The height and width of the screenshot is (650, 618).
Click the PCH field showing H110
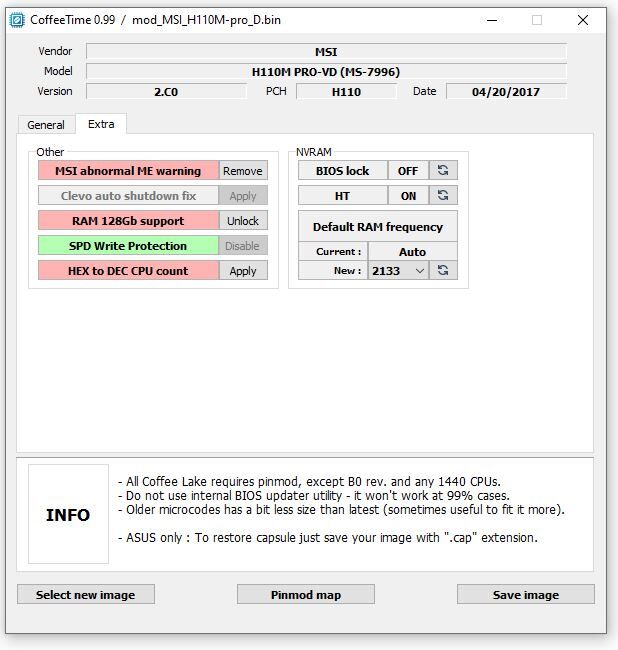(347, 92)
